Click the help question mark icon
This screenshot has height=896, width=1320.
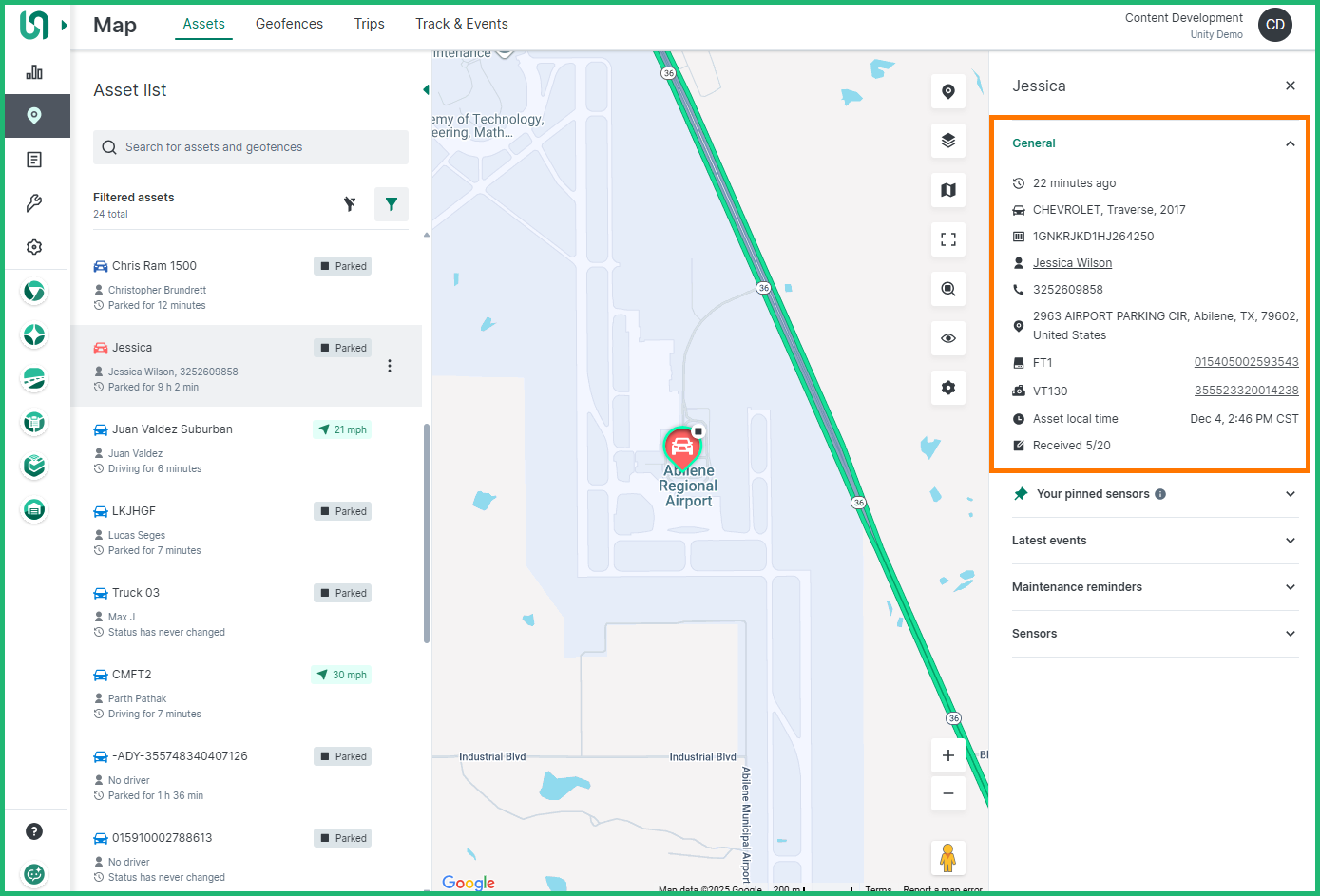tap(34, 831)
